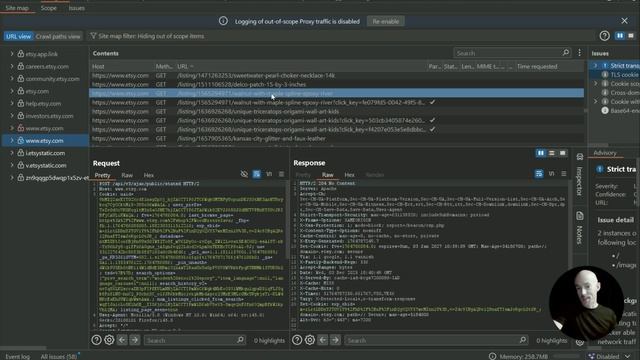Switch Response view to Pretty tab
Viewport: 640px width, 360px height.
pos(303,174)
